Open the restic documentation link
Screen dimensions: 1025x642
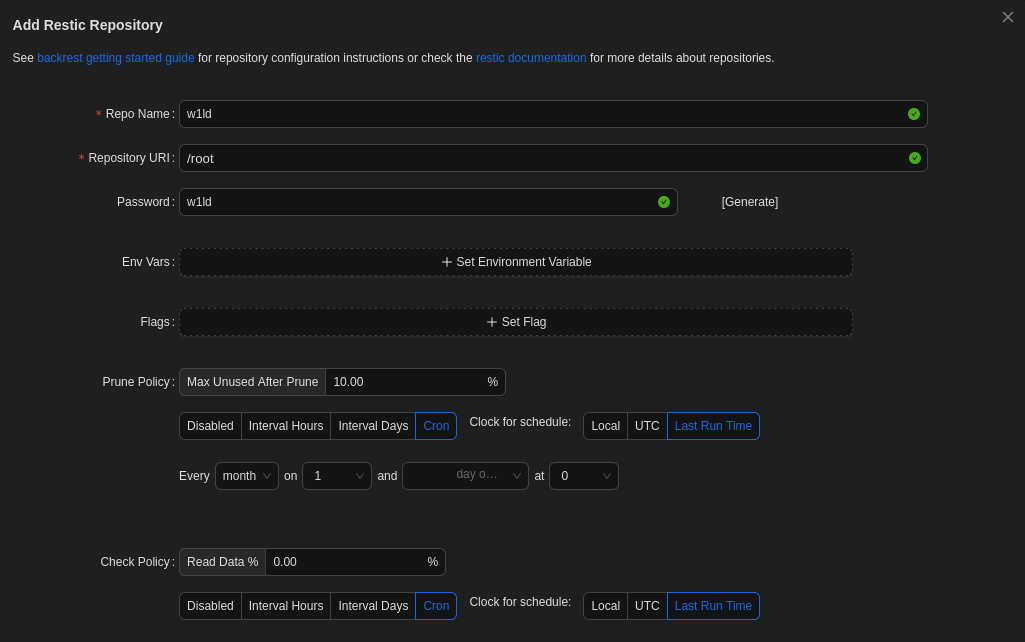[530, 58]
